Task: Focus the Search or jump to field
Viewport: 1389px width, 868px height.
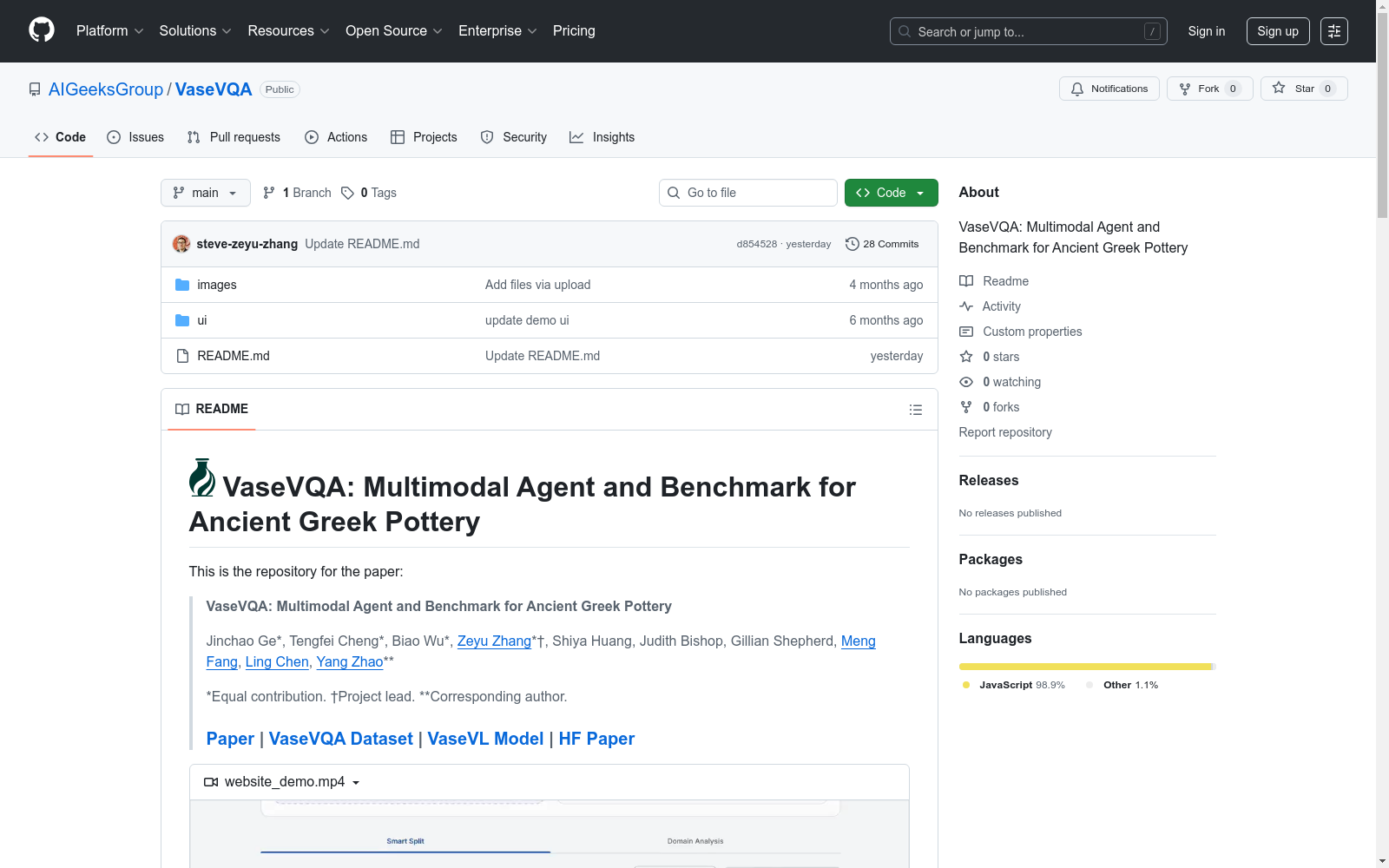Action: coord(1029,31)
